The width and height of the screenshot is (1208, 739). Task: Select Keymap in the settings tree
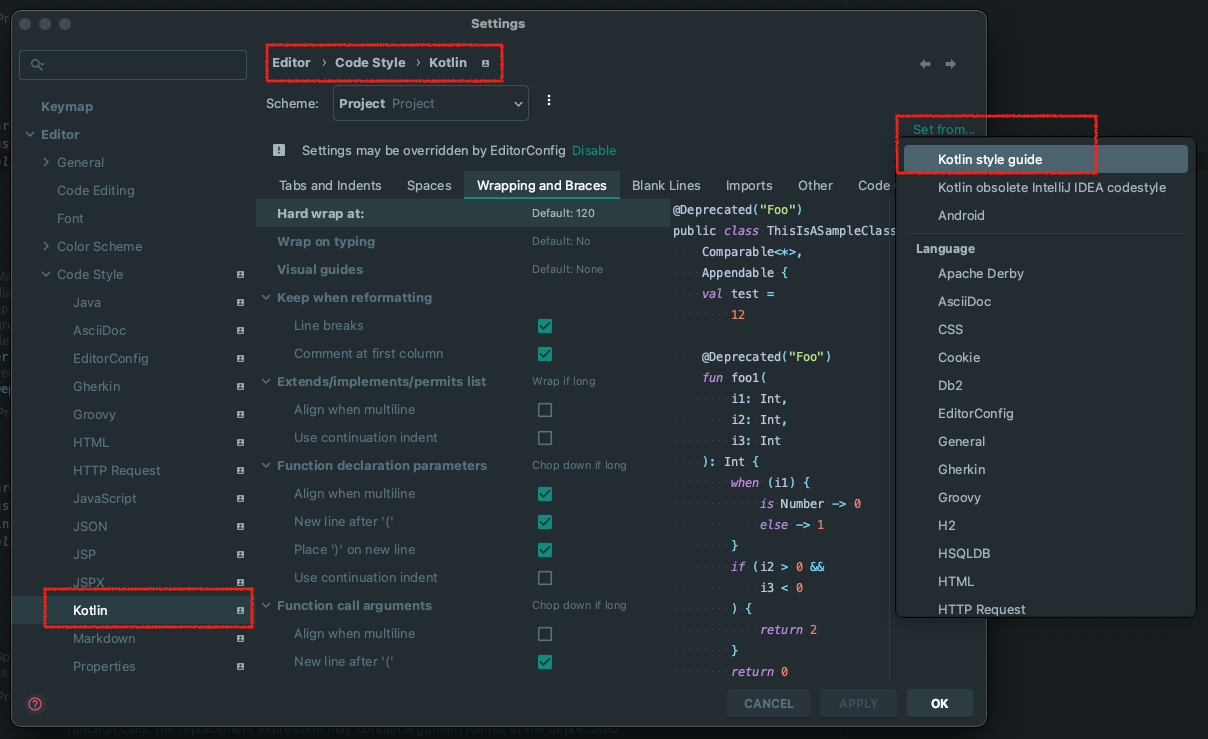pos(67,106)
